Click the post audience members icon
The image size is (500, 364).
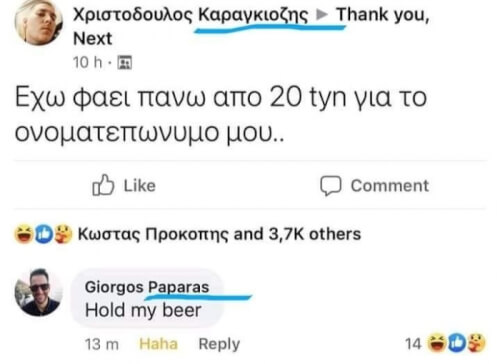point(125,62)
